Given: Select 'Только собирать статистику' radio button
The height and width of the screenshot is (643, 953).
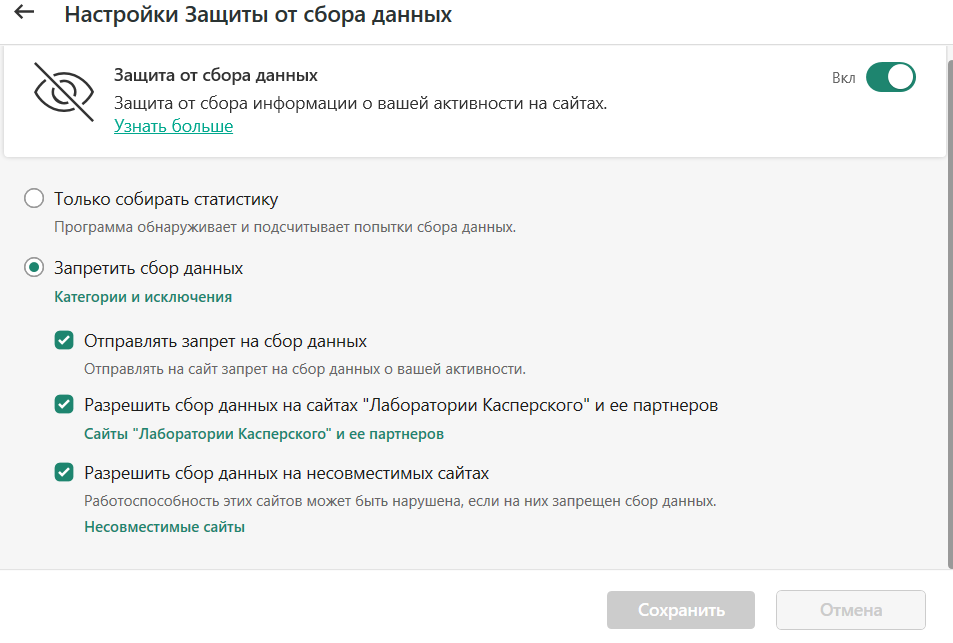Looking at the screenshot, I should click(34, 199).
